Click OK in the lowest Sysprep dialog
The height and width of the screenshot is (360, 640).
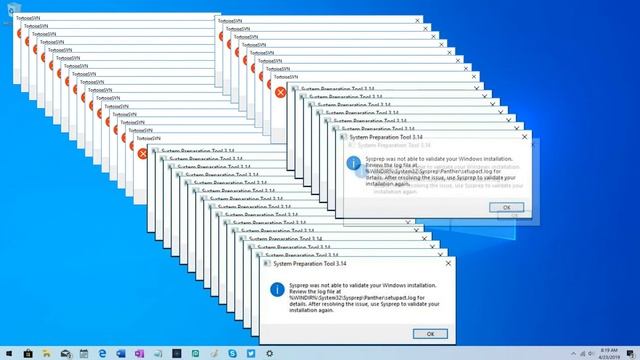click(x=430, y=334)
